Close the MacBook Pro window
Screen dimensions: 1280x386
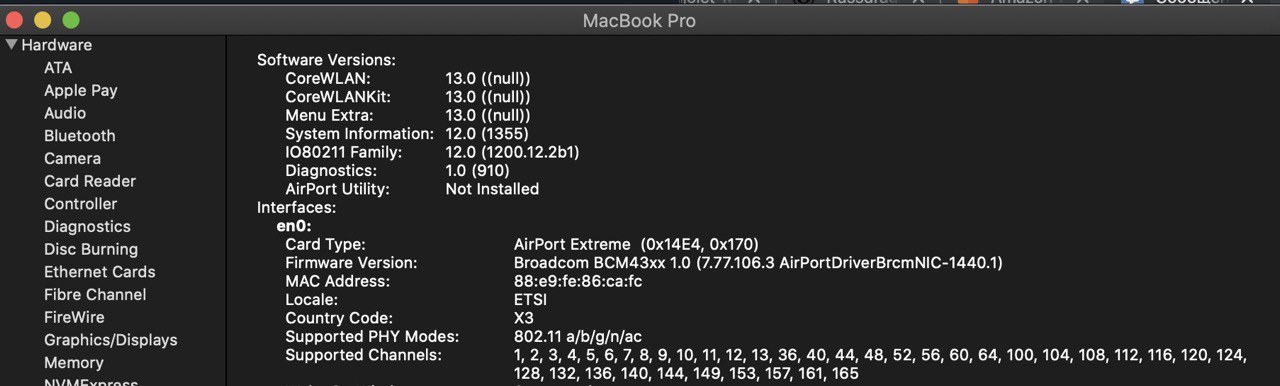14,20
